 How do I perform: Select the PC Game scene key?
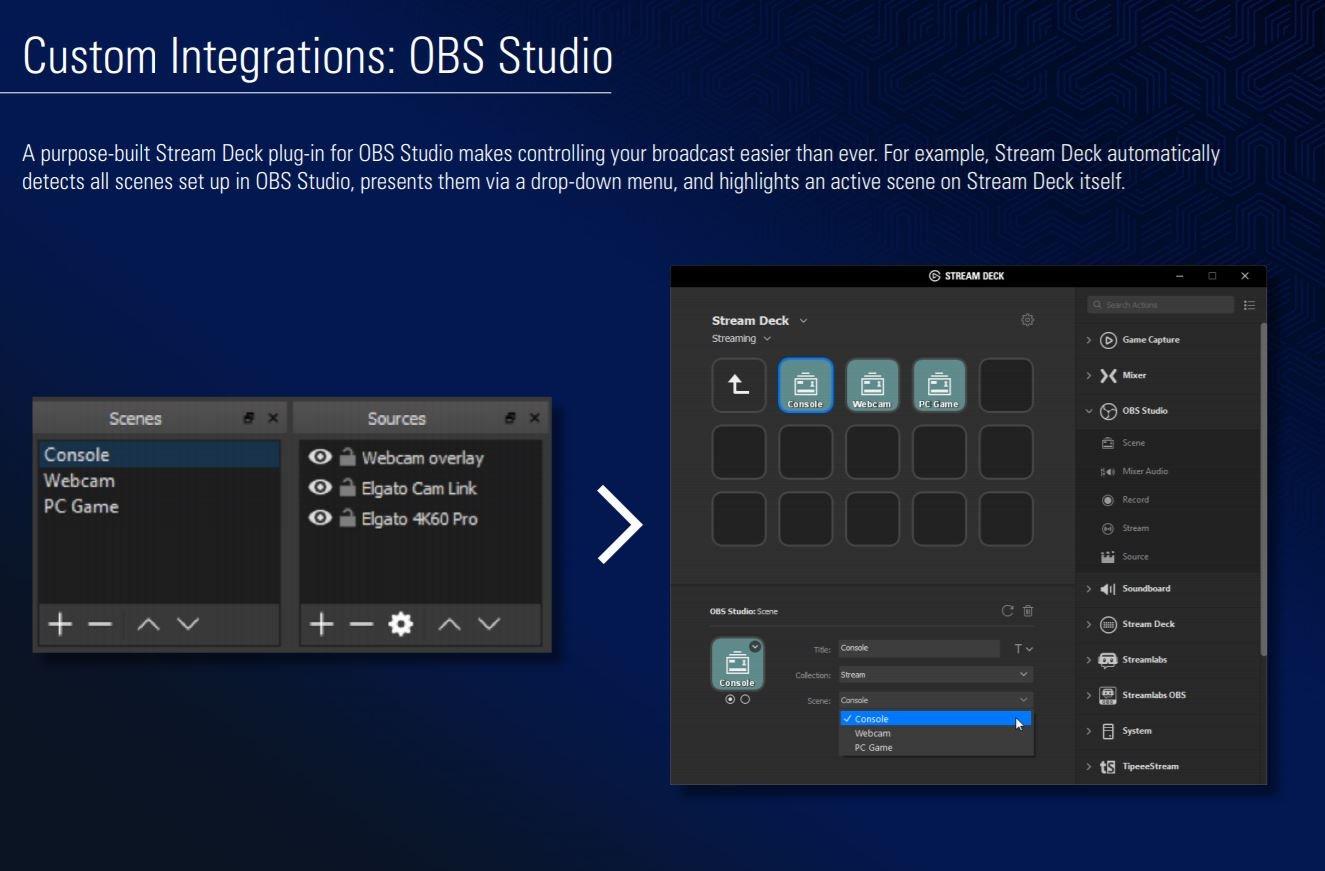pyautogui.click(x=939, y=385)
